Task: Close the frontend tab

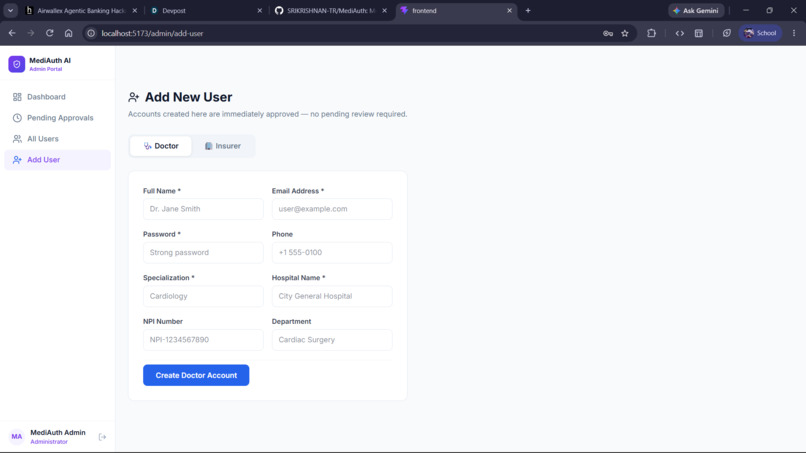Action: [509, 10]
